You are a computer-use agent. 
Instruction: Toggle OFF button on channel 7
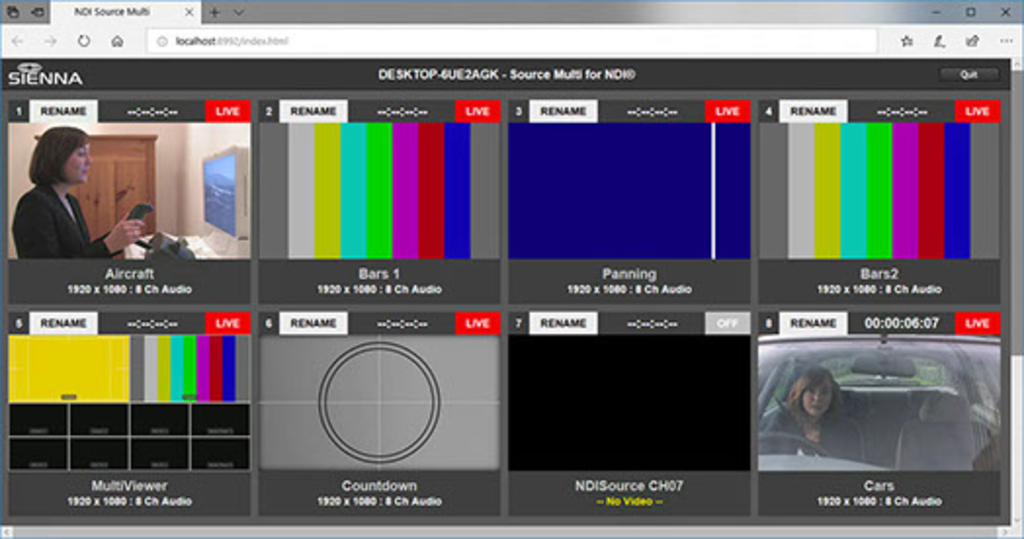pos(727,323)
